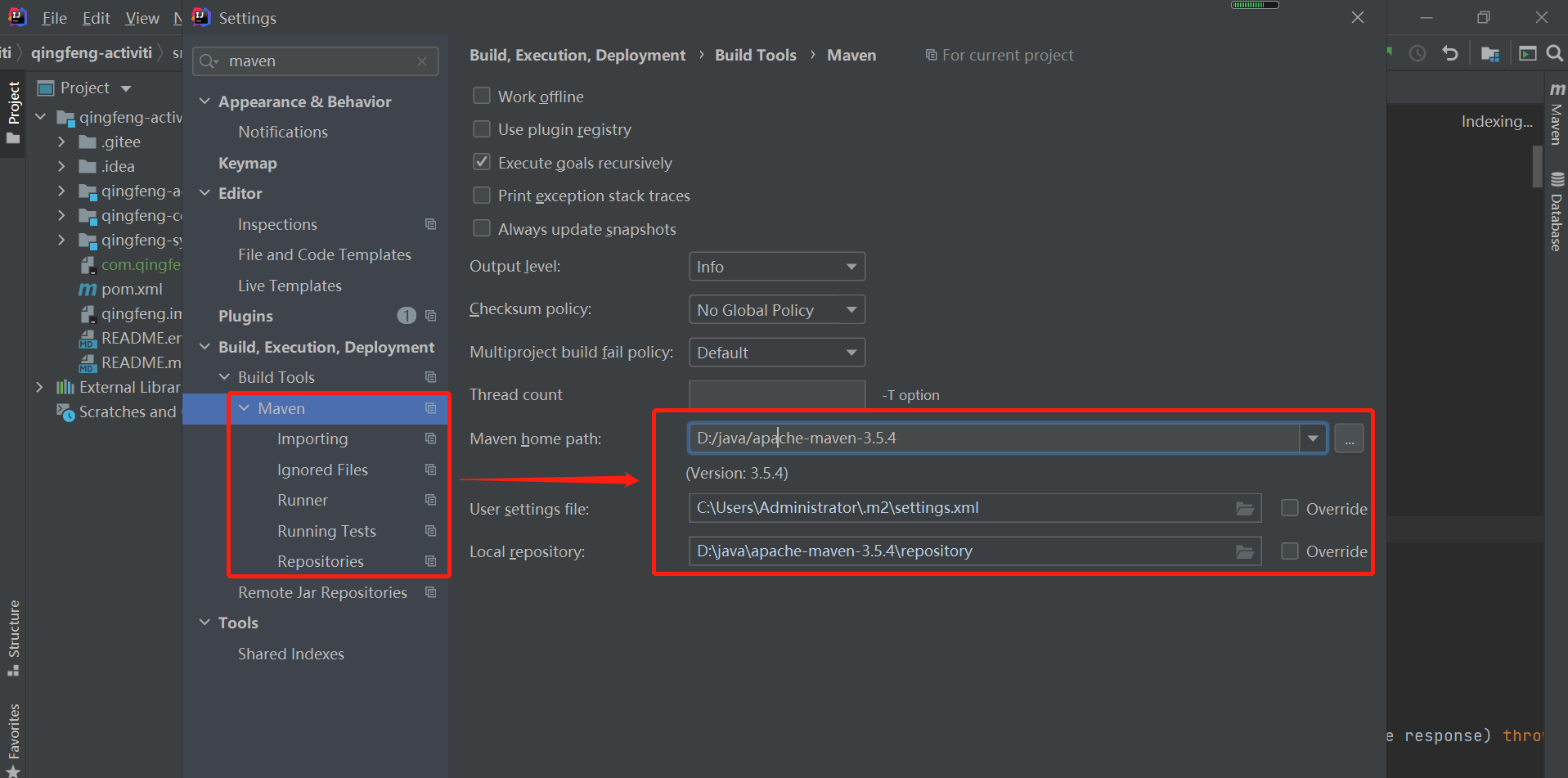Enable Work offline checkbox
The image size is (1568, 778).
[x=482, y=96]
